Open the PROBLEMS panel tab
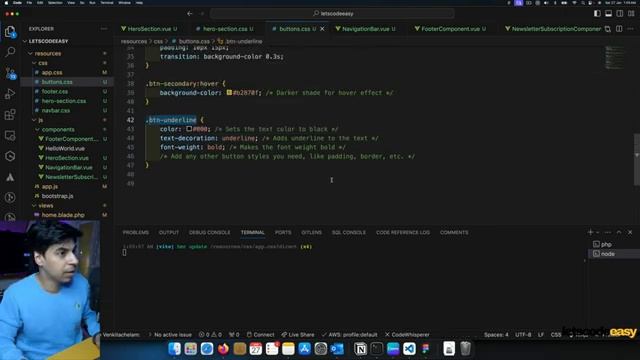This screenshot has width=640, height=360. (136, 232)
